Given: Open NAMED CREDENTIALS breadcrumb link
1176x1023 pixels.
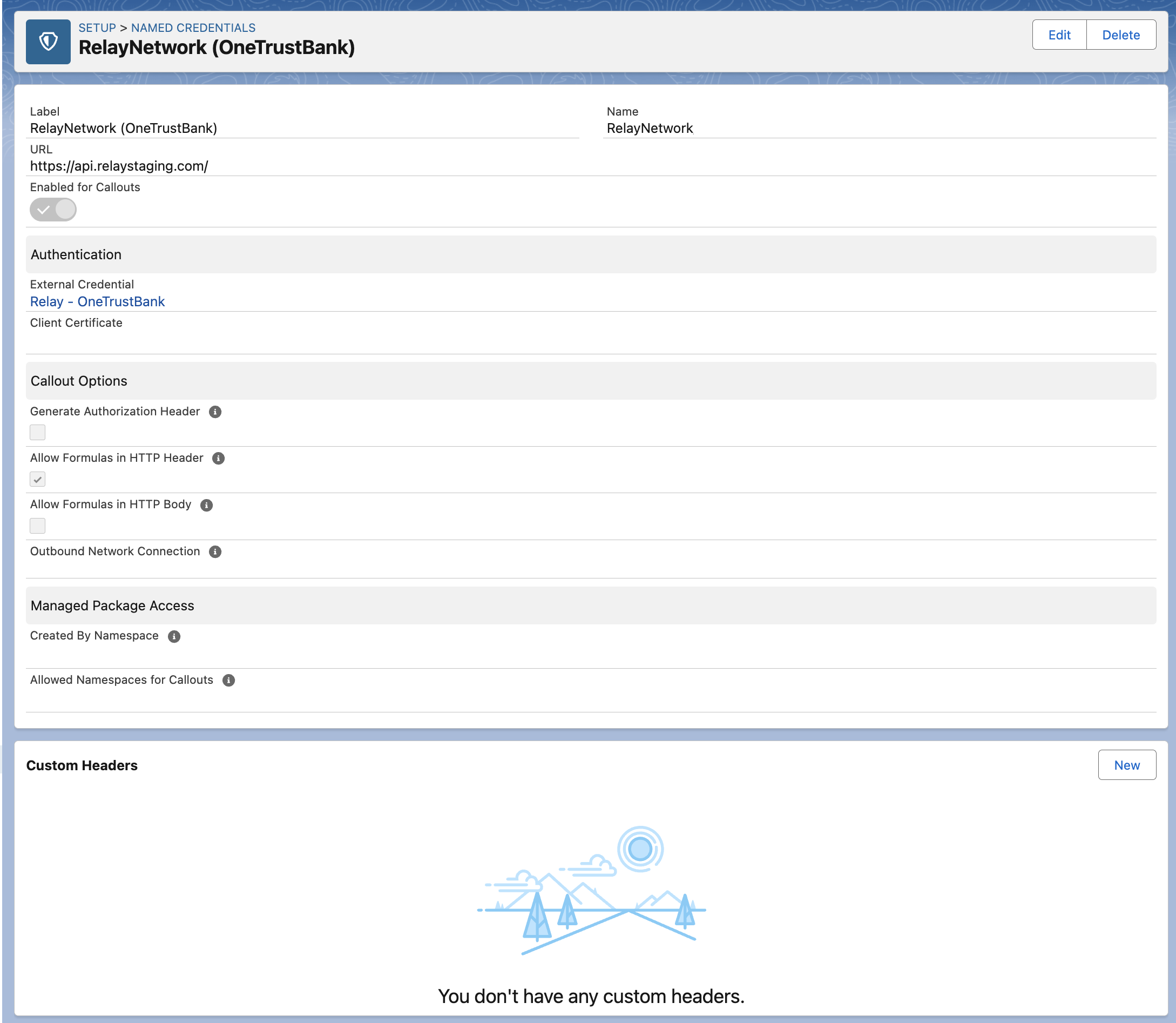Looking at the screenshot, I should point(193,28).
